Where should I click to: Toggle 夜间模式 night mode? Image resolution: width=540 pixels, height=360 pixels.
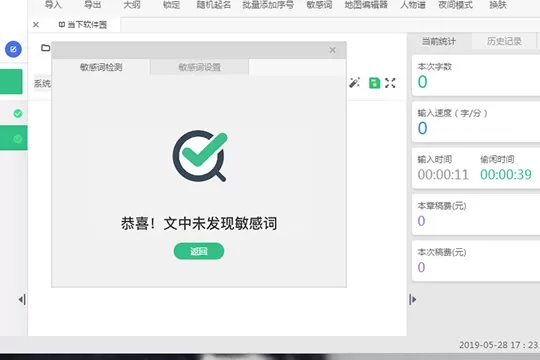455,5
